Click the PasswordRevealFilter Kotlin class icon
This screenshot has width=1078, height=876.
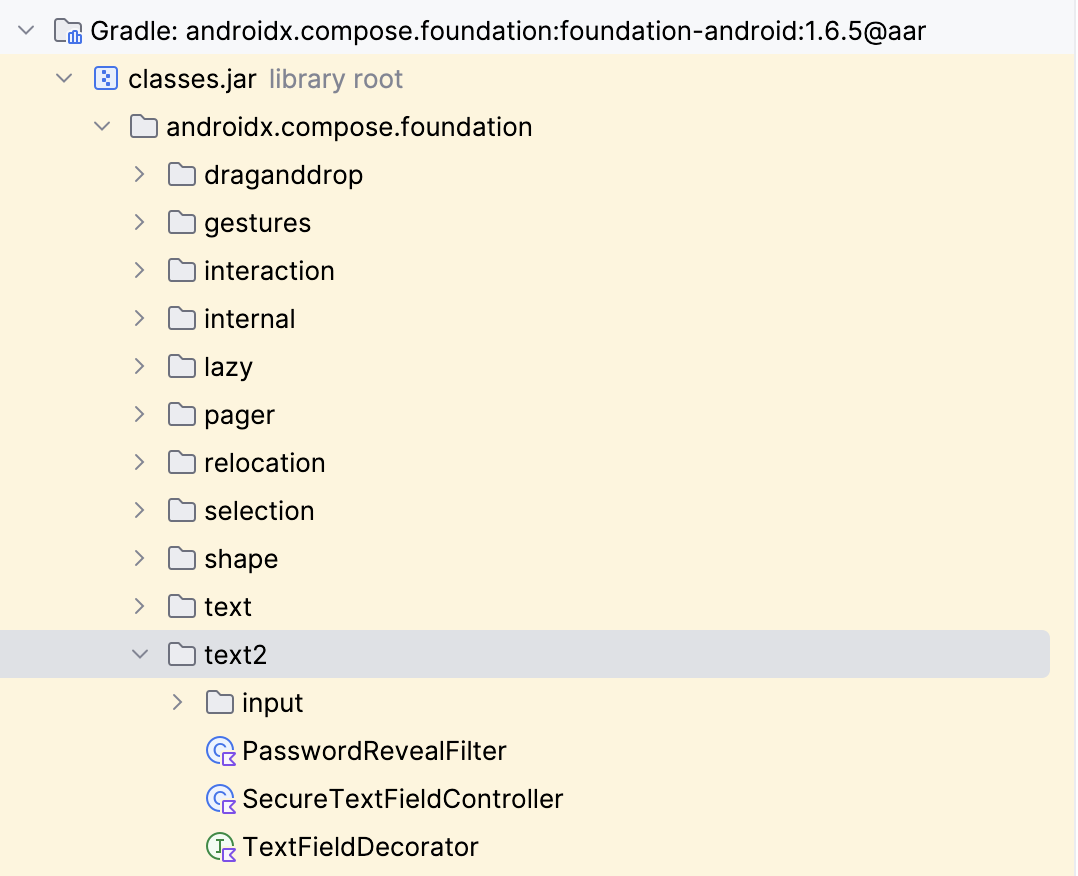(221, 751)
